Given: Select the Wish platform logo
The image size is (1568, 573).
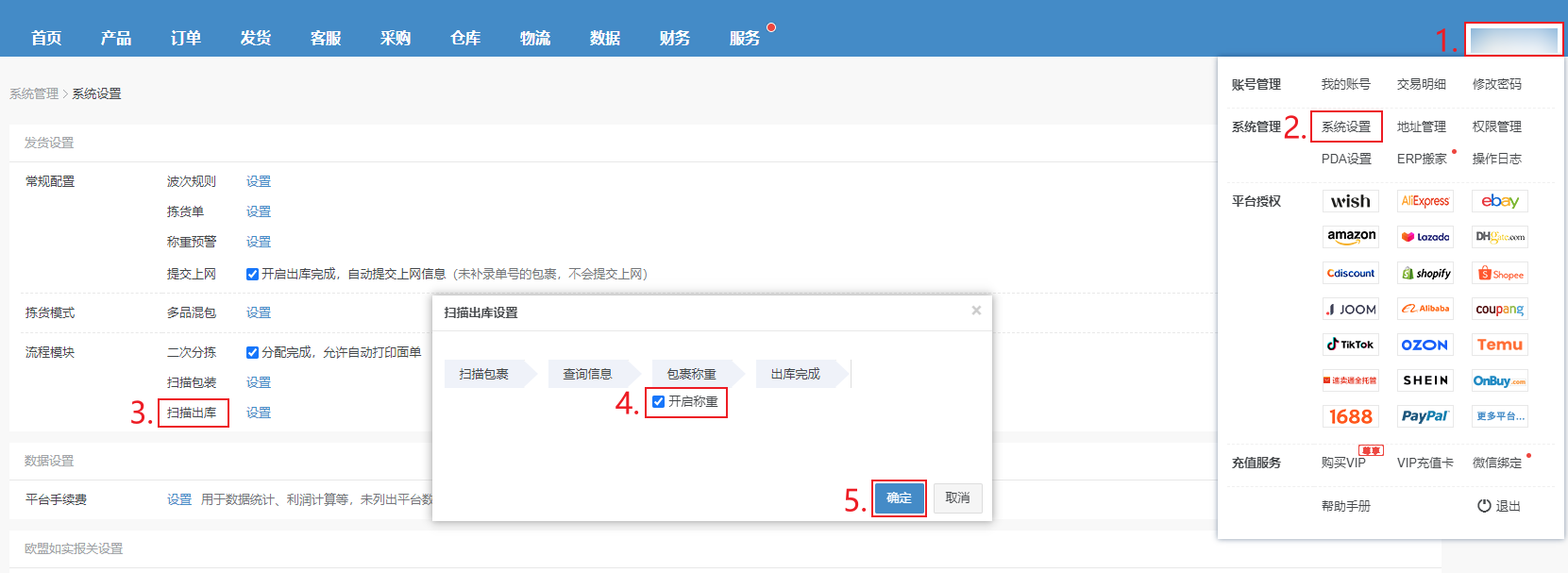Looking at the screenshot, I should coord(1351,201).
